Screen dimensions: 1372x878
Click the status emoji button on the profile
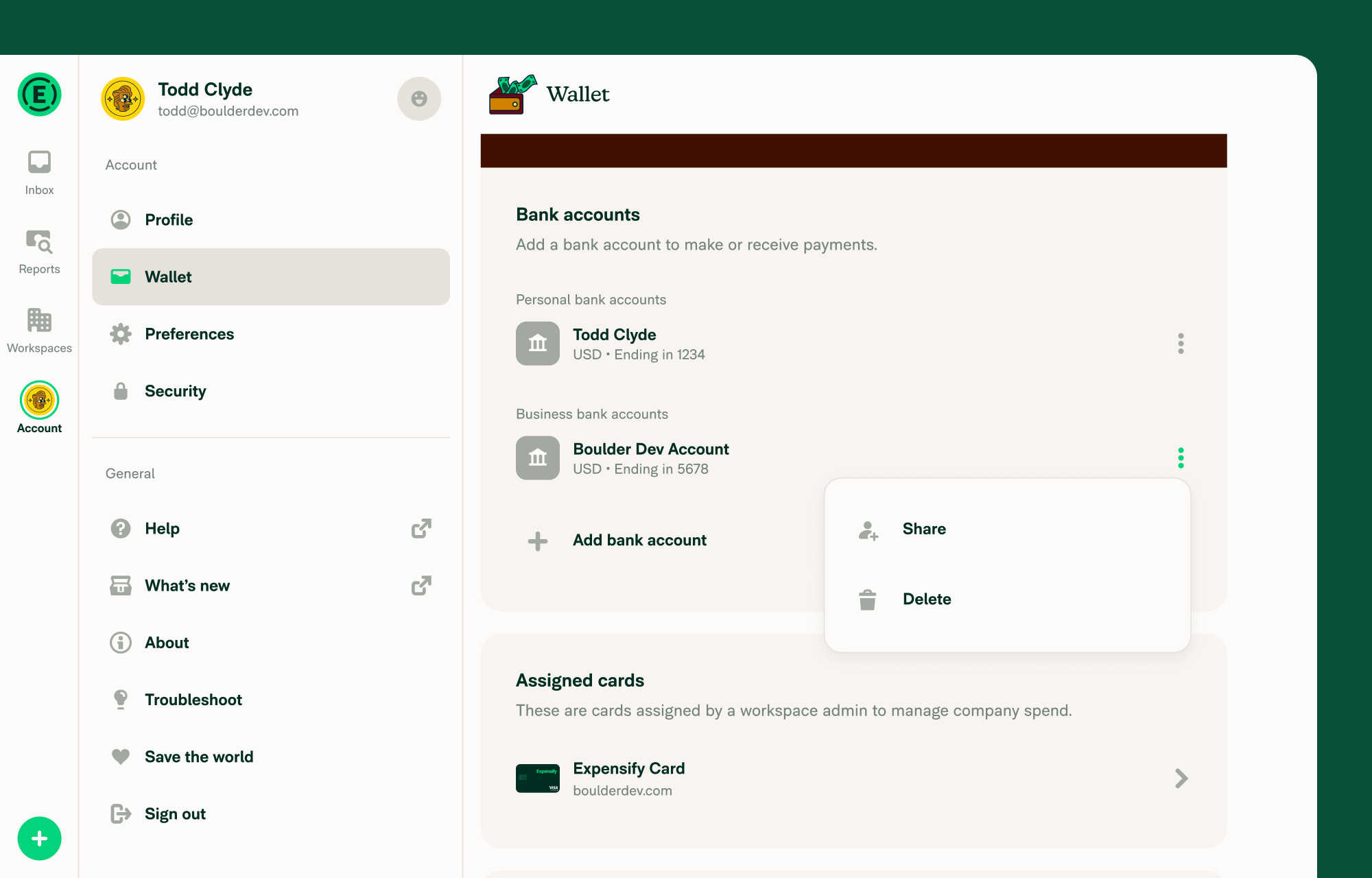coord(419,99)
